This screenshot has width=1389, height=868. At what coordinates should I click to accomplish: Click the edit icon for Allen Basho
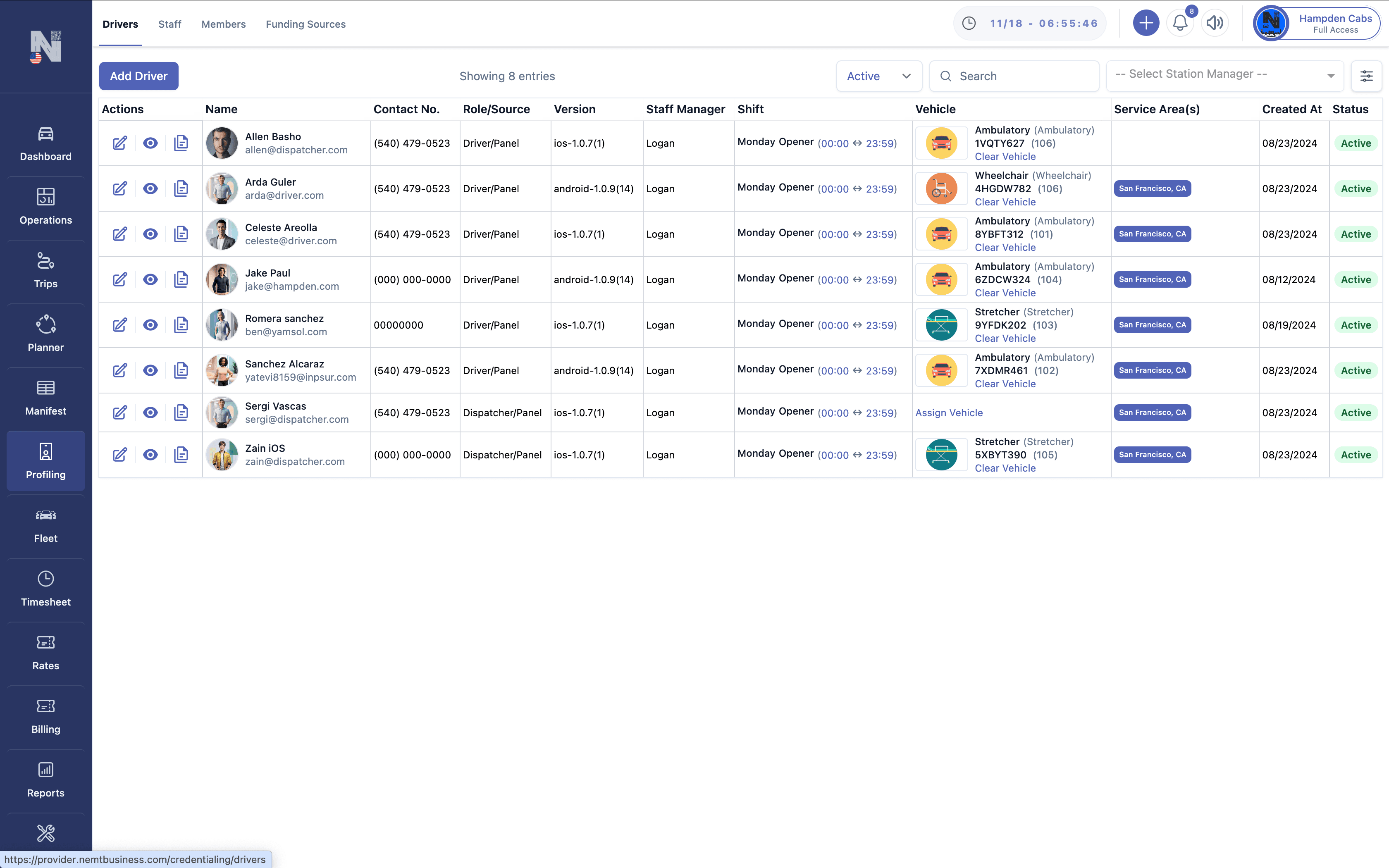coord(119,143)
